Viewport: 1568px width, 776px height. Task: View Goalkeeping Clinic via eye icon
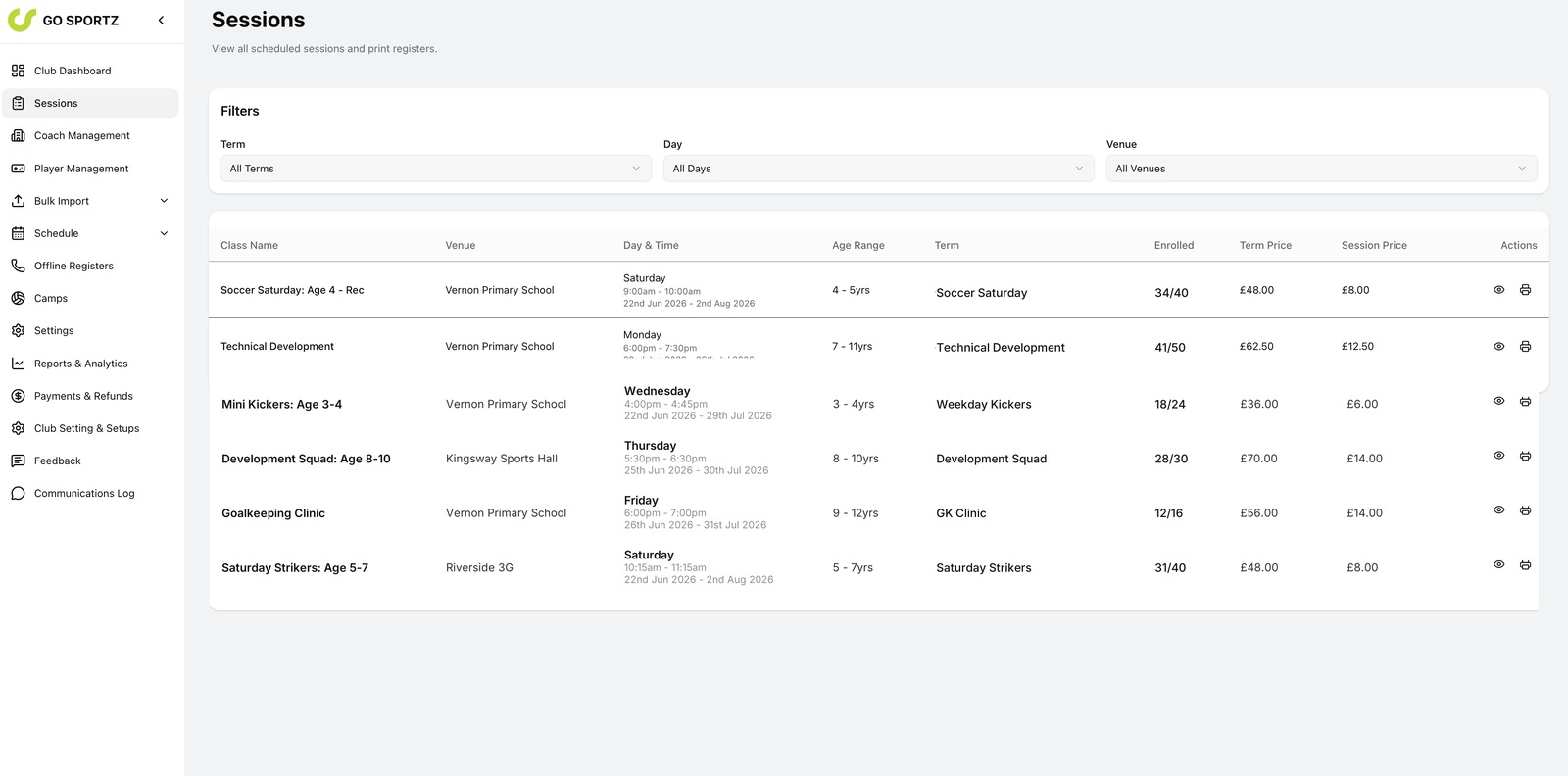(x=1498, y=510)
